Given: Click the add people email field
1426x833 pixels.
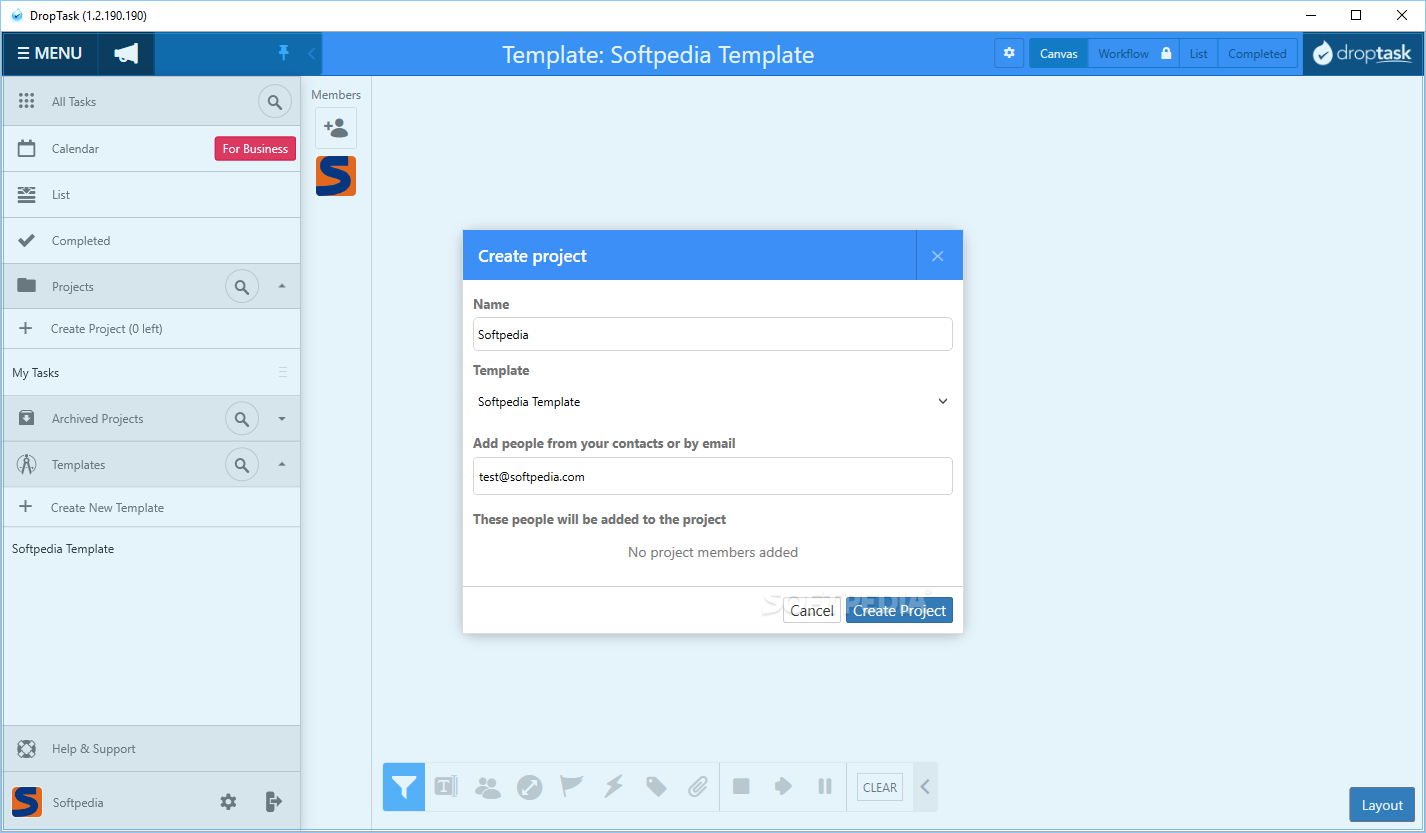Looking at the screenshot, I should (x=713, y=477).
